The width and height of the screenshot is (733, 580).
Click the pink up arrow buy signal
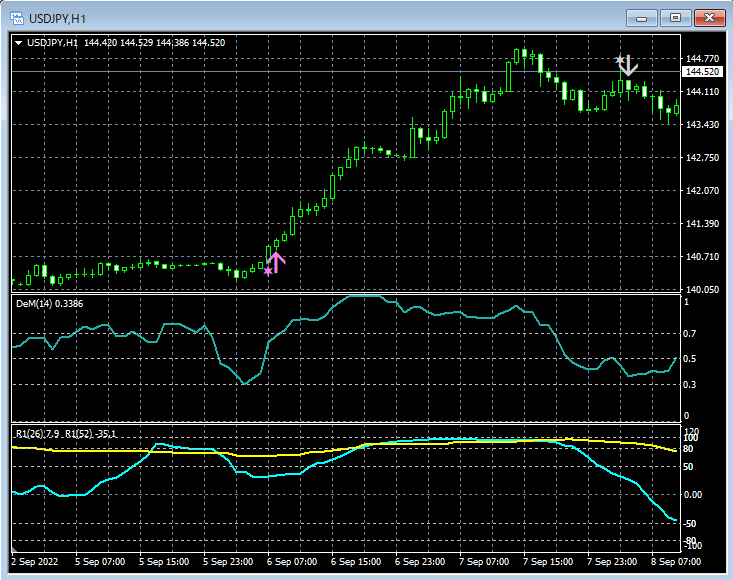pos(277,262)
